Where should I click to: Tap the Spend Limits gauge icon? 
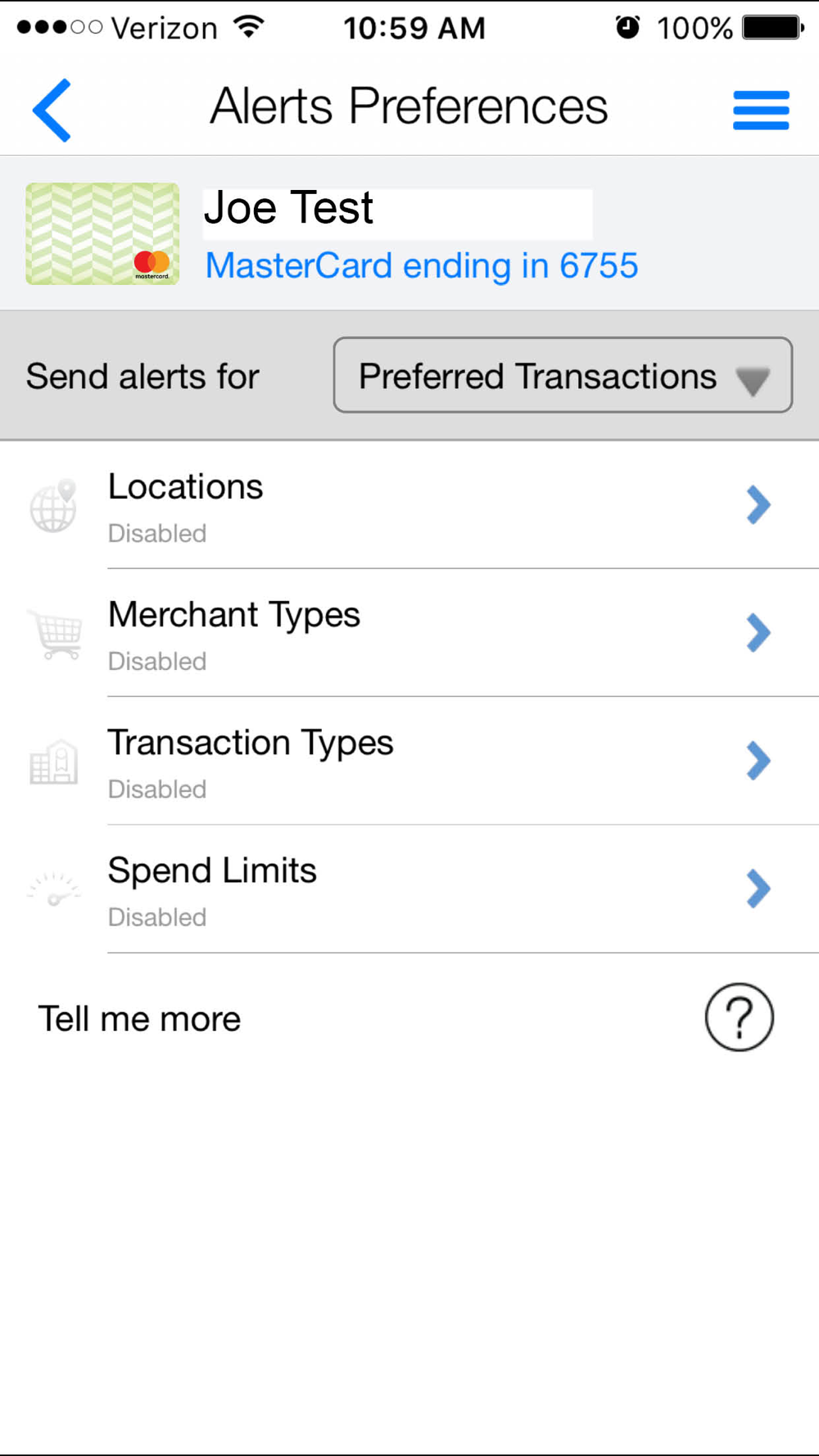coord(54,890)
